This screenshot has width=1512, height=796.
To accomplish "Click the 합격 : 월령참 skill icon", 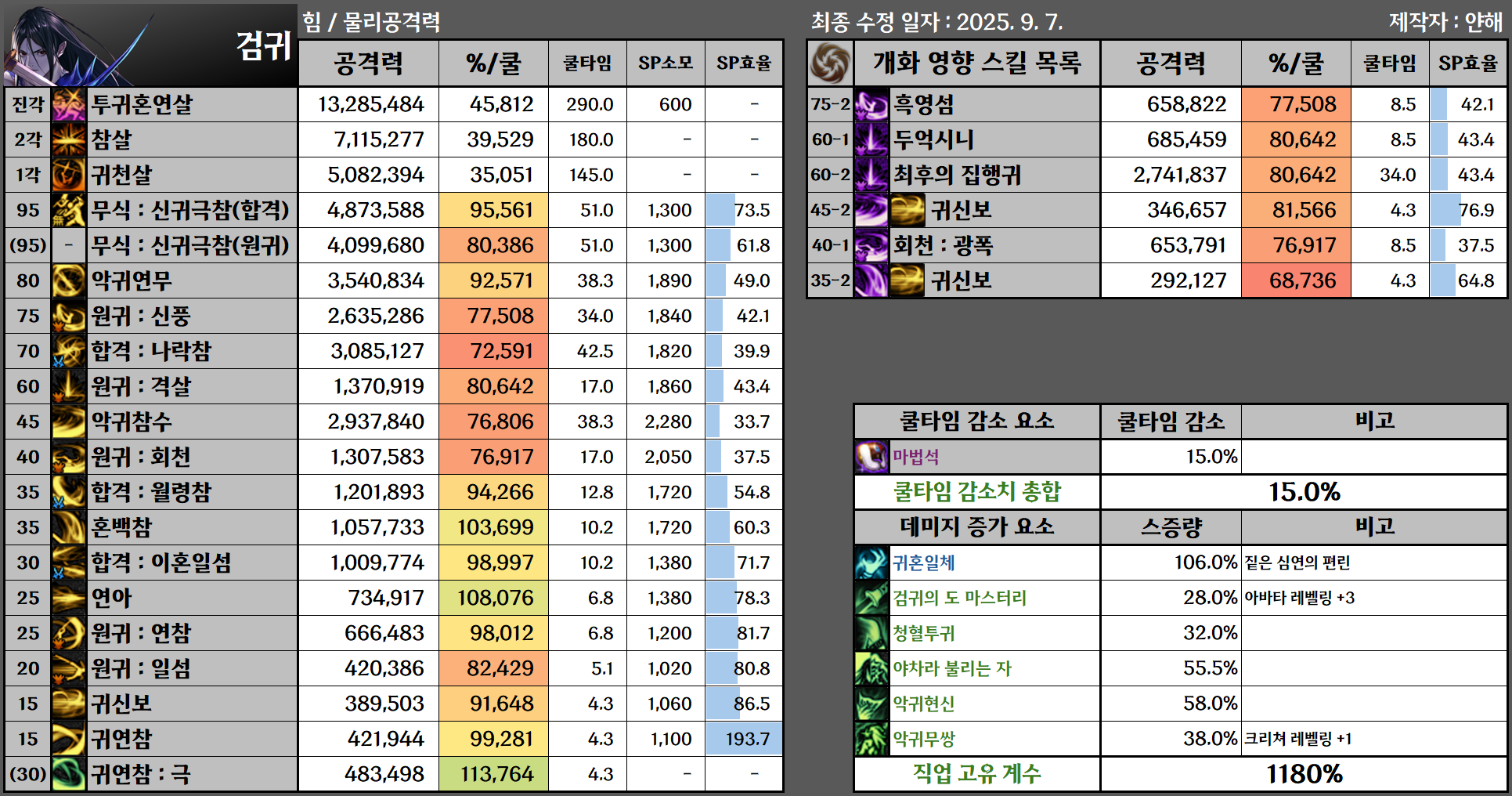I will pyautogui.click(x=69, y=492).
